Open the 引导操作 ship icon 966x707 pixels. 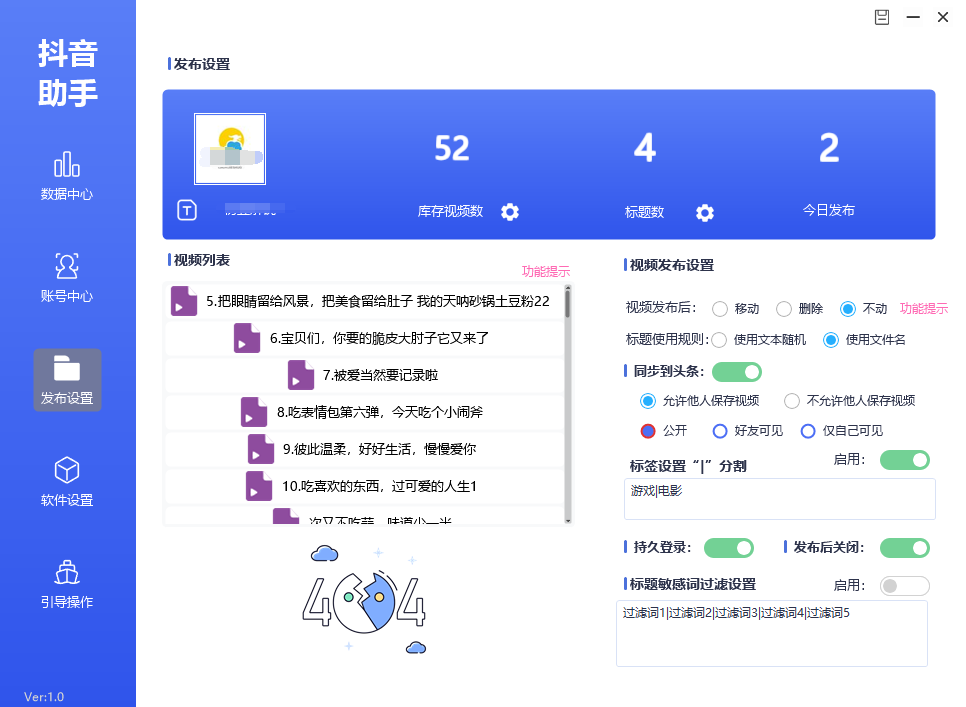point(67,572)
